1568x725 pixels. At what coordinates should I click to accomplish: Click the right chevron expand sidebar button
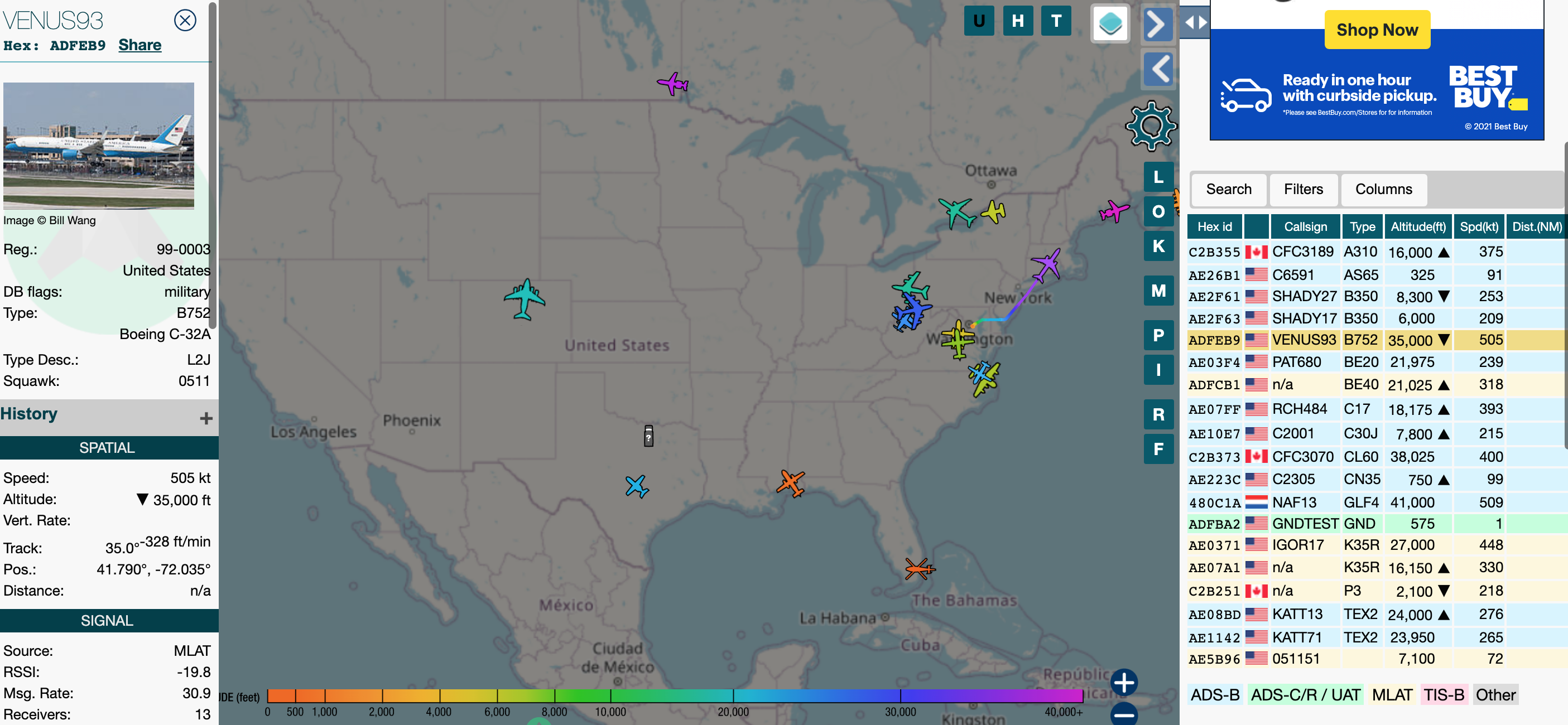(1158, 25)
